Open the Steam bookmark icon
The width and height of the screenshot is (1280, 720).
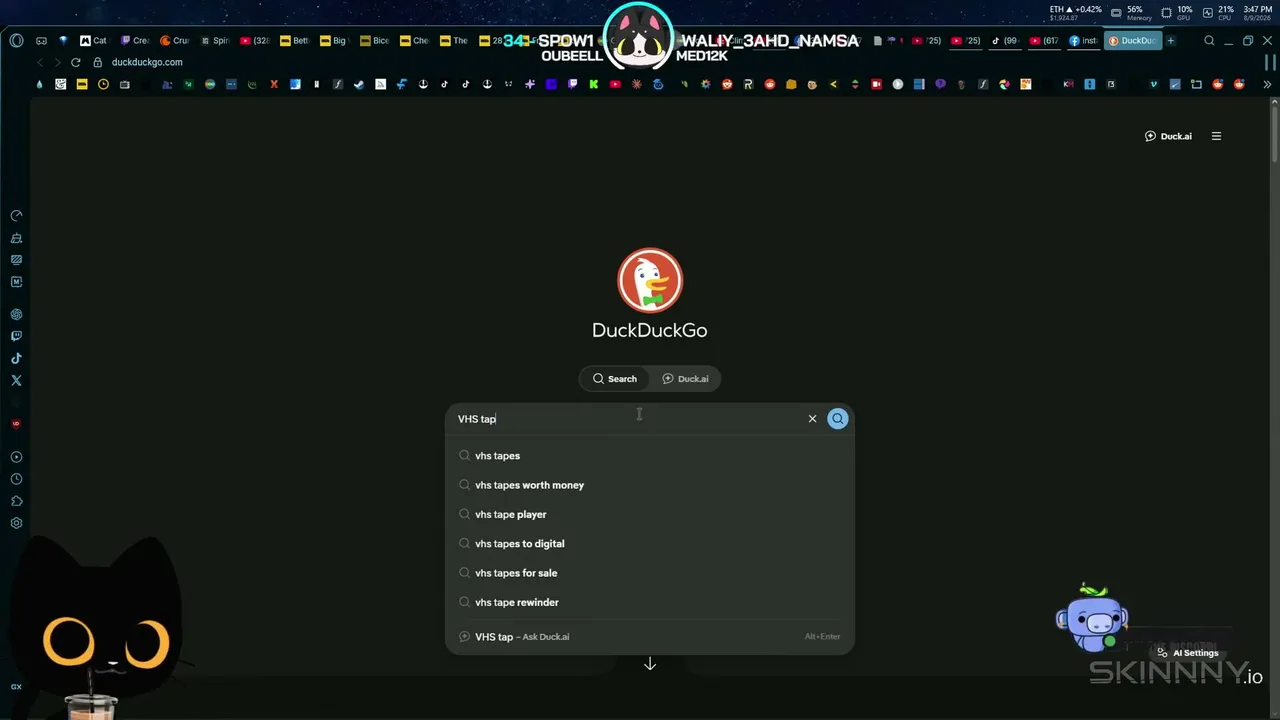359,84
